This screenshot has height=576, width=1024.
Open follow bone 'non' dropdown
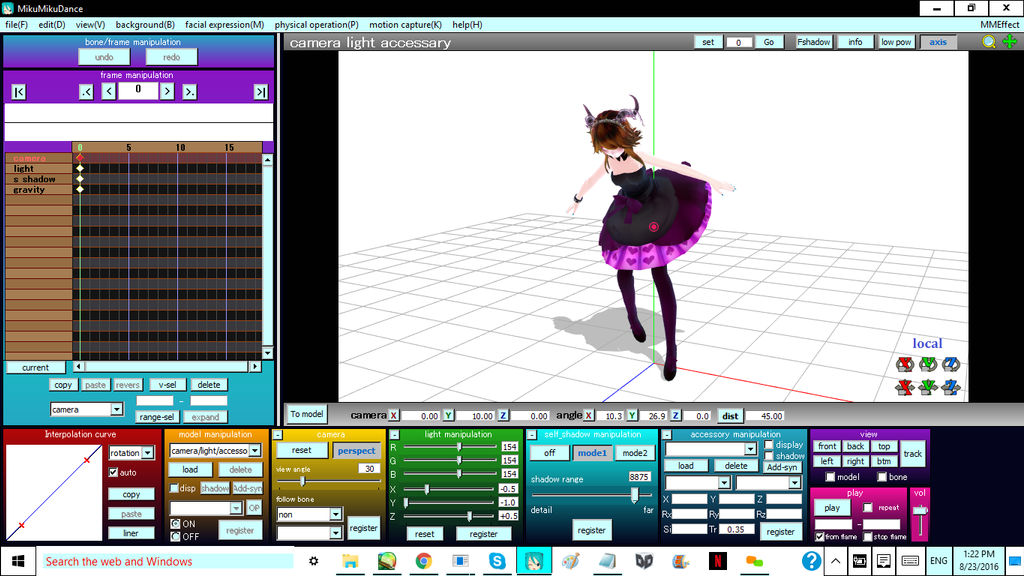pyautogui.click(x=335, y=515)
